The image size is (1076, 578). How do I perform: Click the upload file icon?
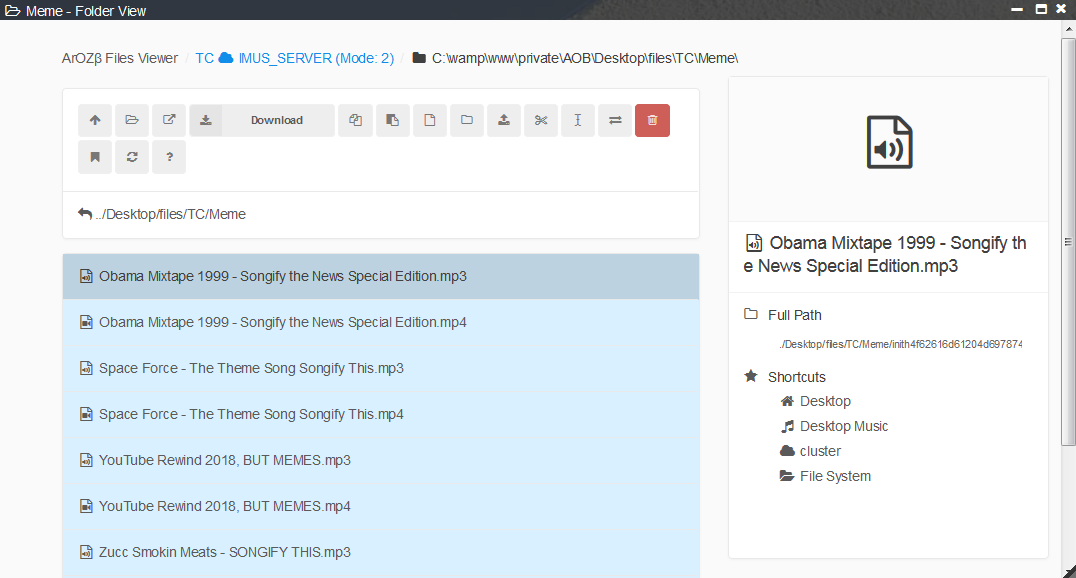tap(504, 120)
